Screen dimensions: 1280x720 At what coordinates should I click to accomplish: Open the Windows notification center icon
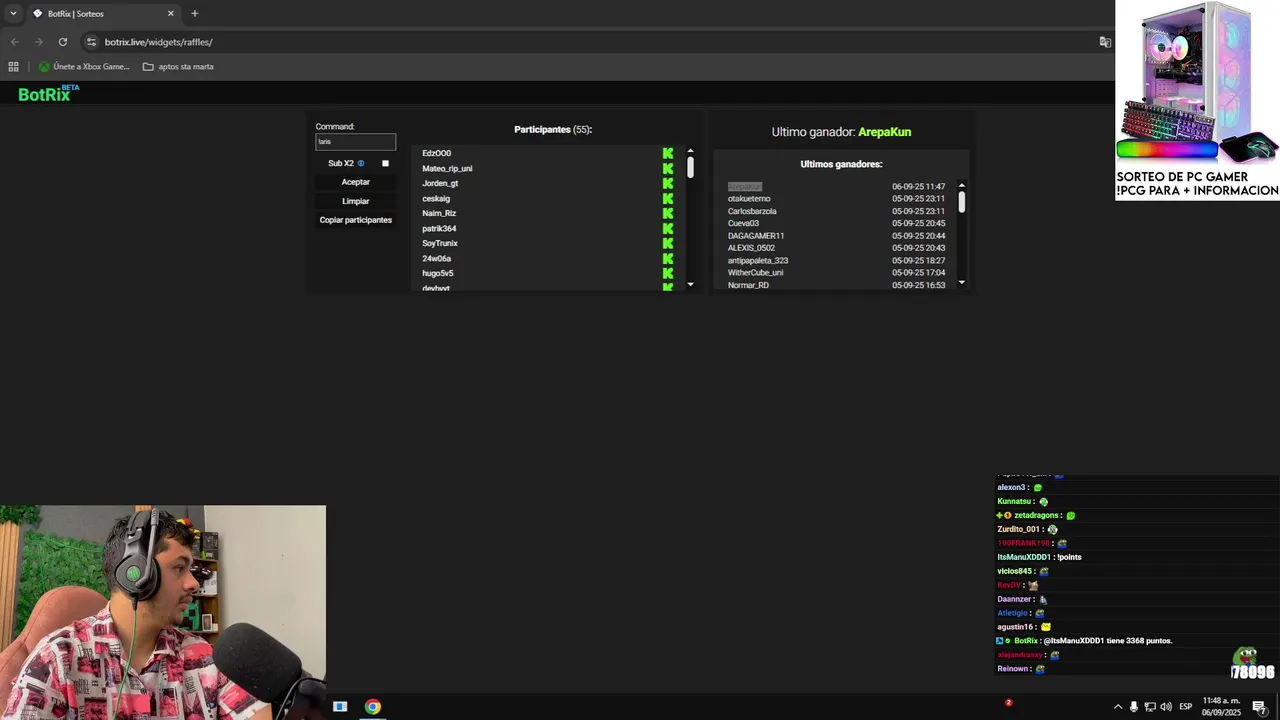pos(1259,707)
